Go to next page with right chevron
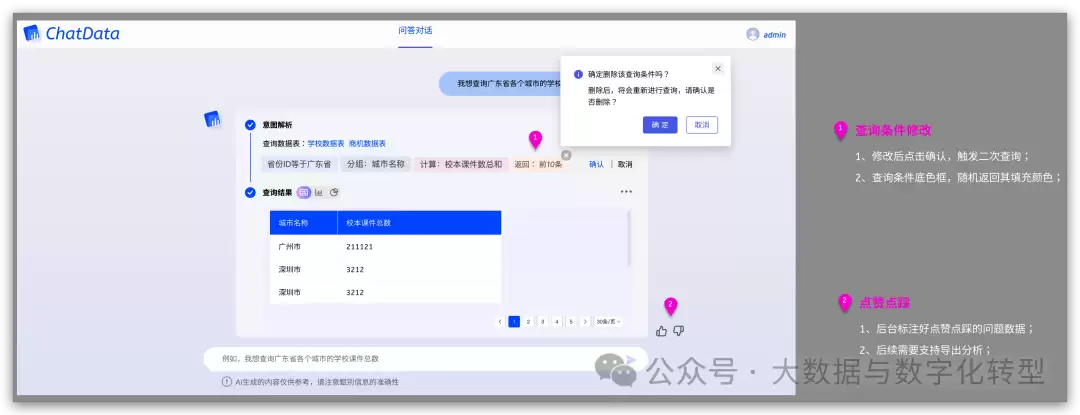Screen dimensions: 1080x415 [x=585, y=321]
